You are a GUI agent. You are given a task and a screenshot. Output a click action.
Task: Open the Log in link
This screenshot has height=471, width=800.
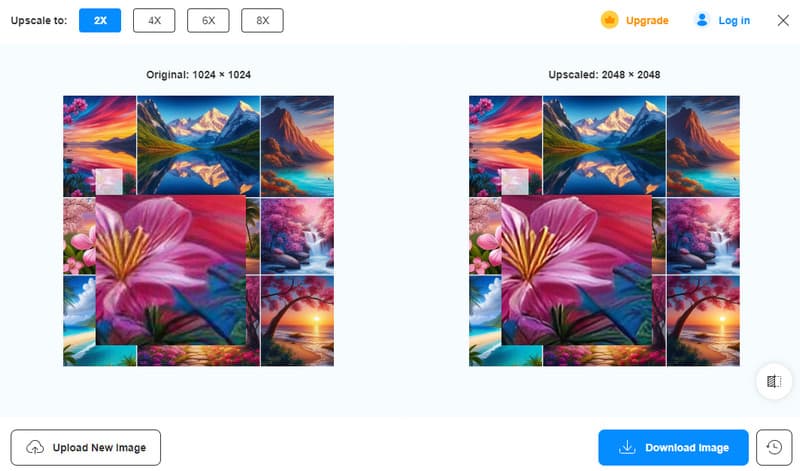click(734, 20)
